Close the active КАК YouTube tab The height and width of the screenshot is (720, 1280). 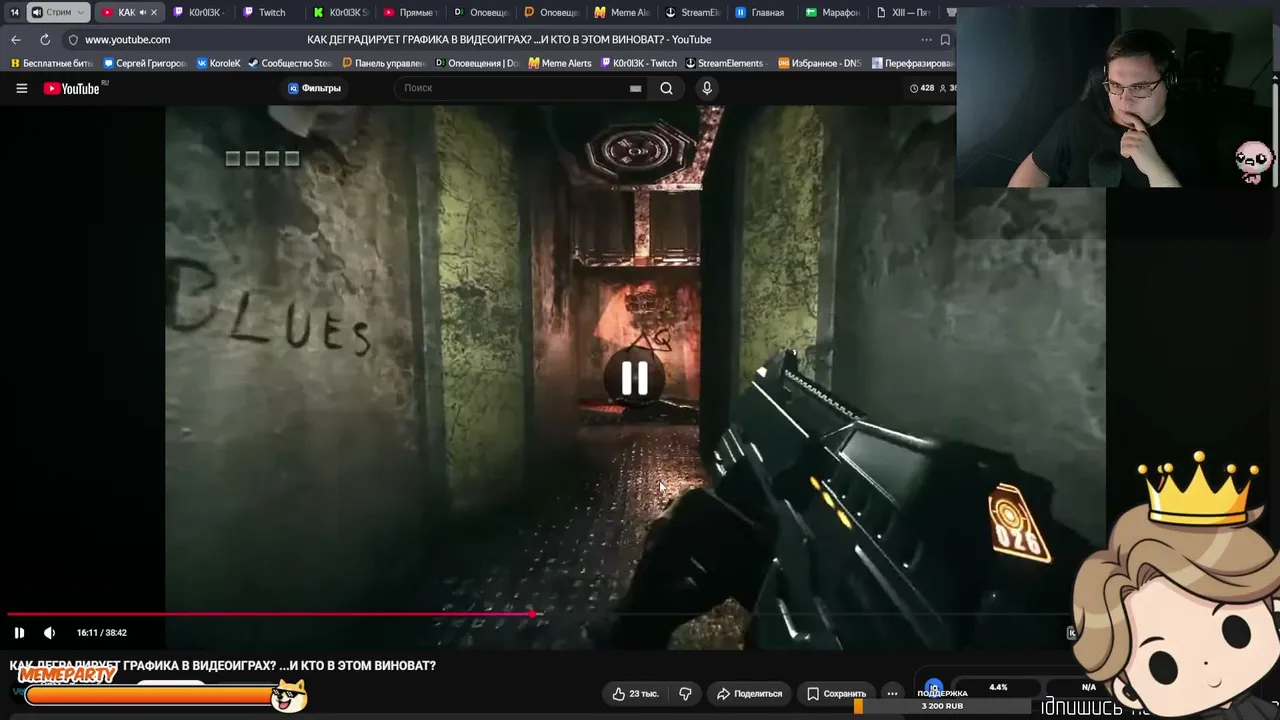[154, 13]
